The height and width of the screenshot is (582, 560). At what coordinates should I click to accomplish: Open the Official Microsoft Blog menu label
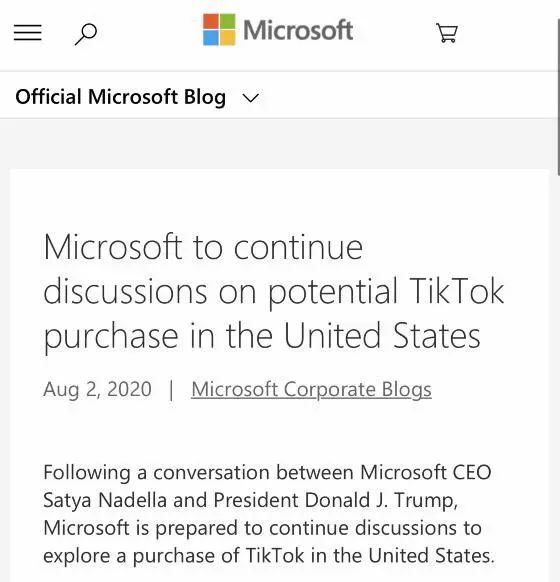(121, 97)
